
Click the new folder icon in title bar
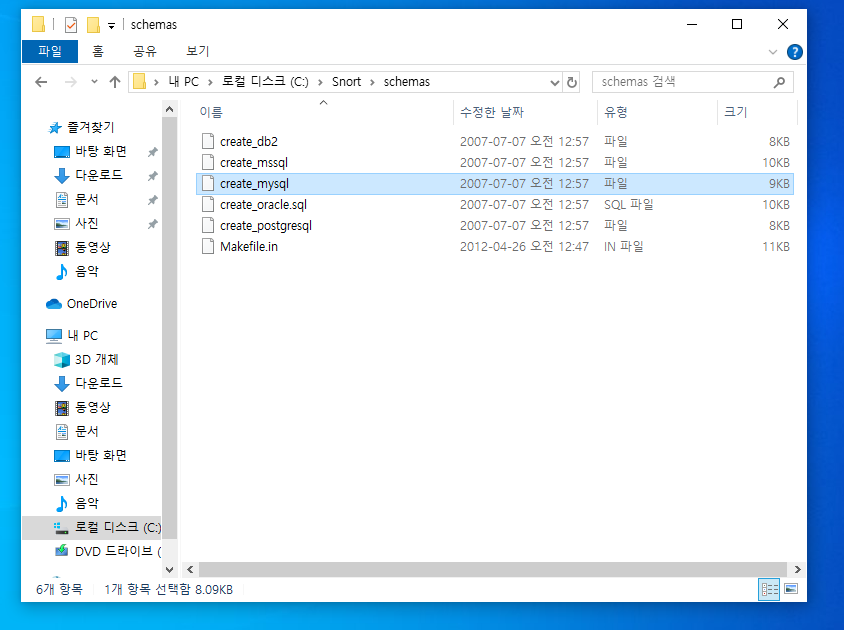tap(94, 25)
